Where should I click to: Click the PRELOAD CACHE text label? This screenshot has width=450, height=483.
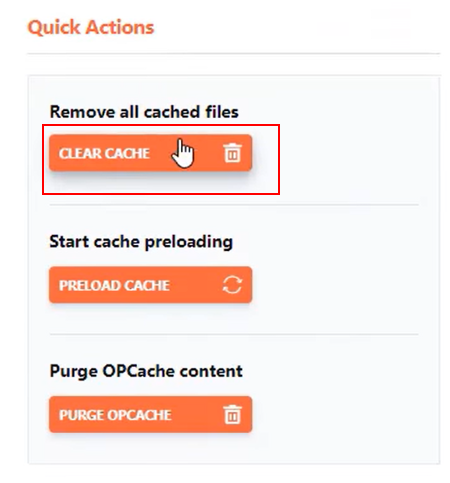pyautogui.click(x=114, y=286)
